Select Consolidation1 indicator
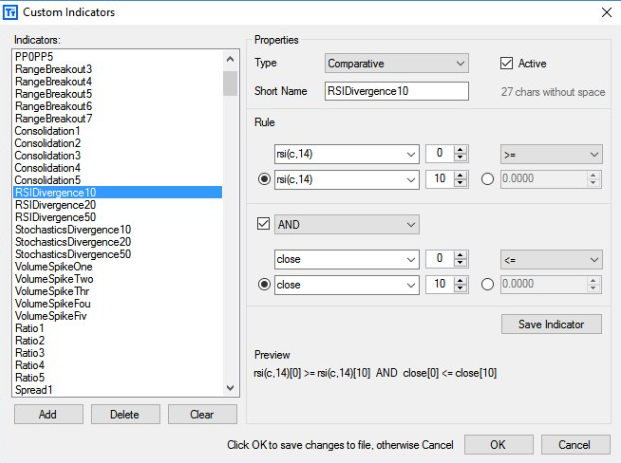 [x=117, y=131]
